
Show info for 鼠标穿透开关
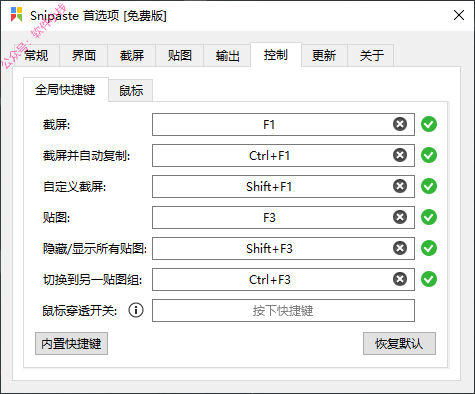[x=136, y=310]
